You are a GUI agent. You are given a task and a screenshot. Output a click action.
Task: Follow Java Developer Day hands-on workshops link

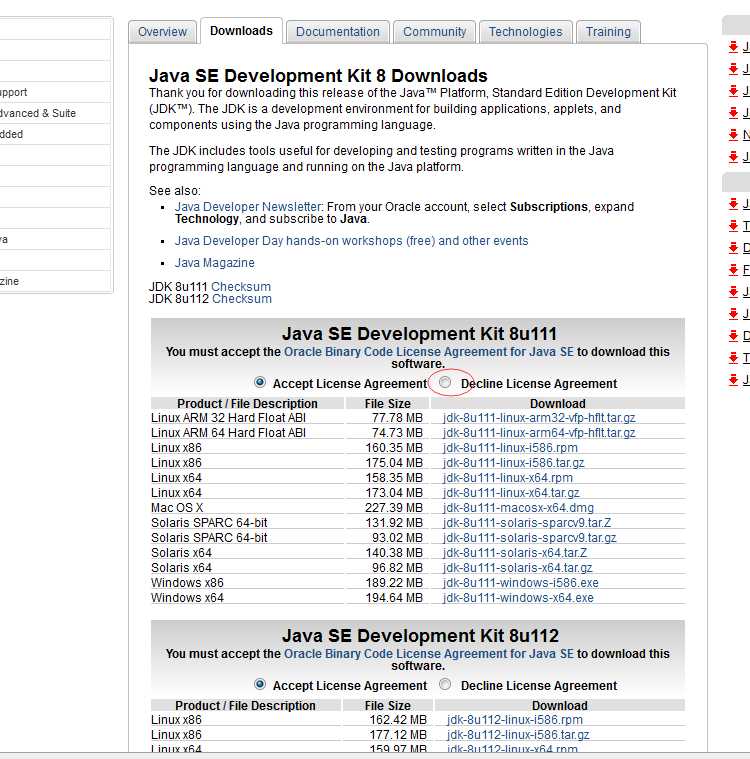351,241
